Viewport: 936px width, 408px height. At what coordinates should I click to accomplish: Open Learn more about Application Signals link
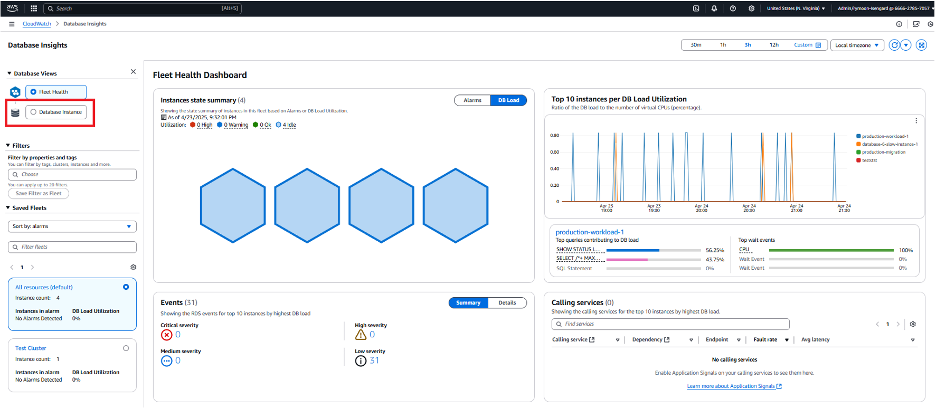pyautogui.click(x=734, y=386)
